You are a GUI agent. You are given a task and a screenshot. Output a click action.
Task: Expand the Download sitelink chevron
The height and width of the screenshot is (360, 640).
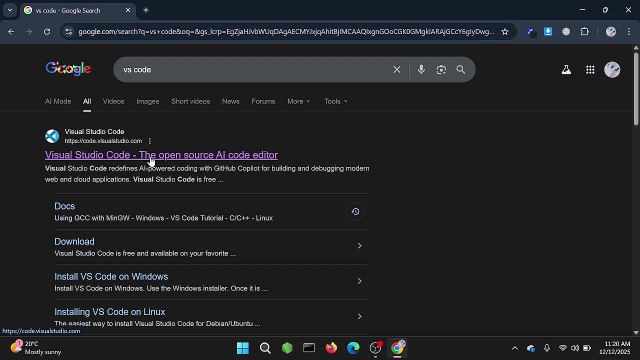click(x=359, y=246)
